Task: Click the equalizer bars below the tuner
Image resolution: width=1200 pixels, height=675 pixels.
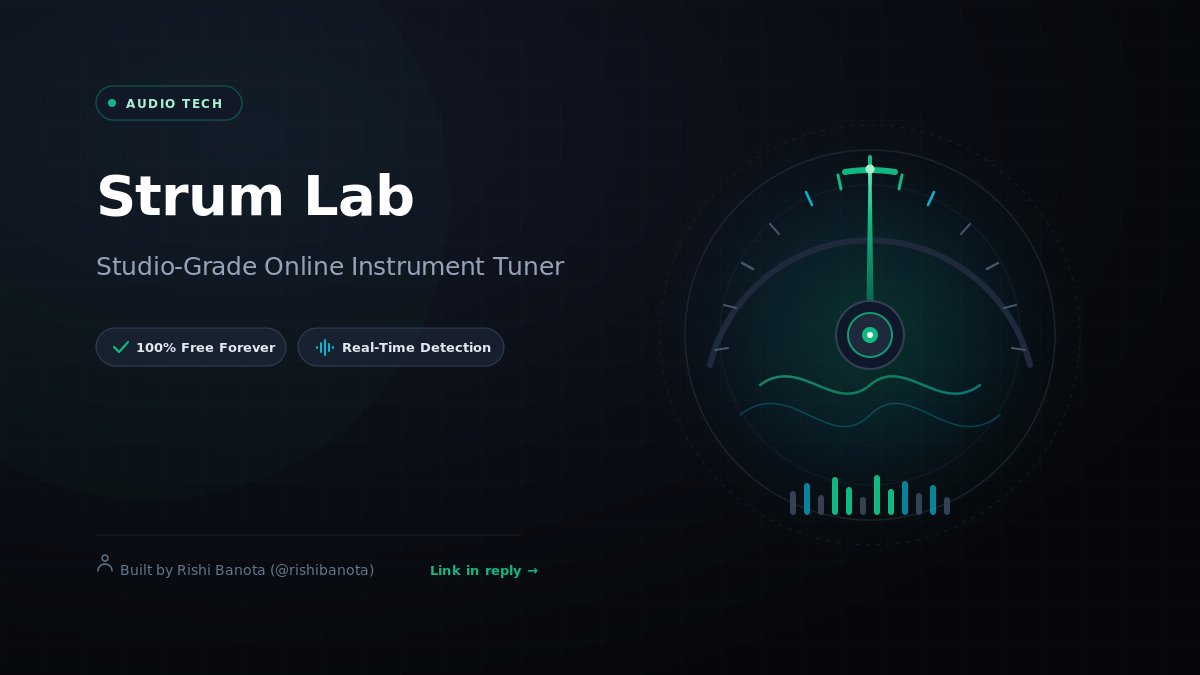Action: (x=869, y=495)
